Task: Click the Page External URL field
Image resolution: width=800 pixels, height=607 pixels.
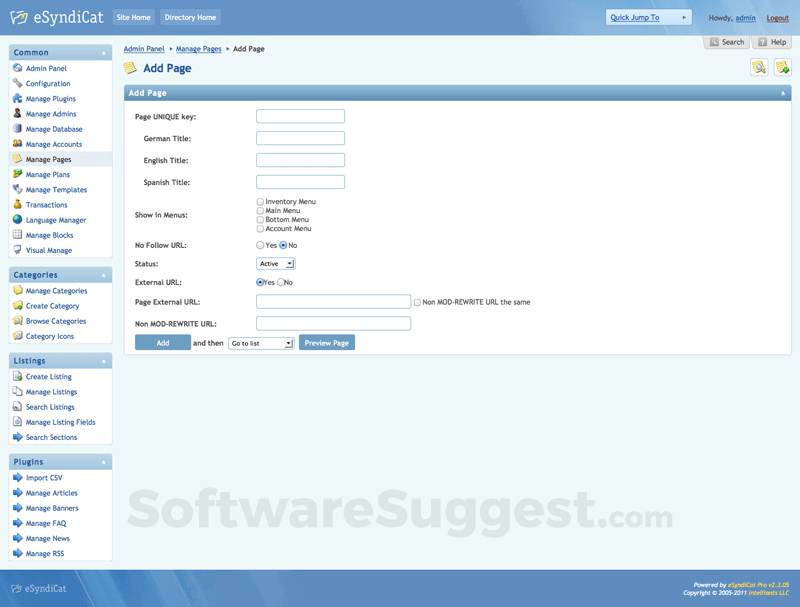Action: (334, 302)
